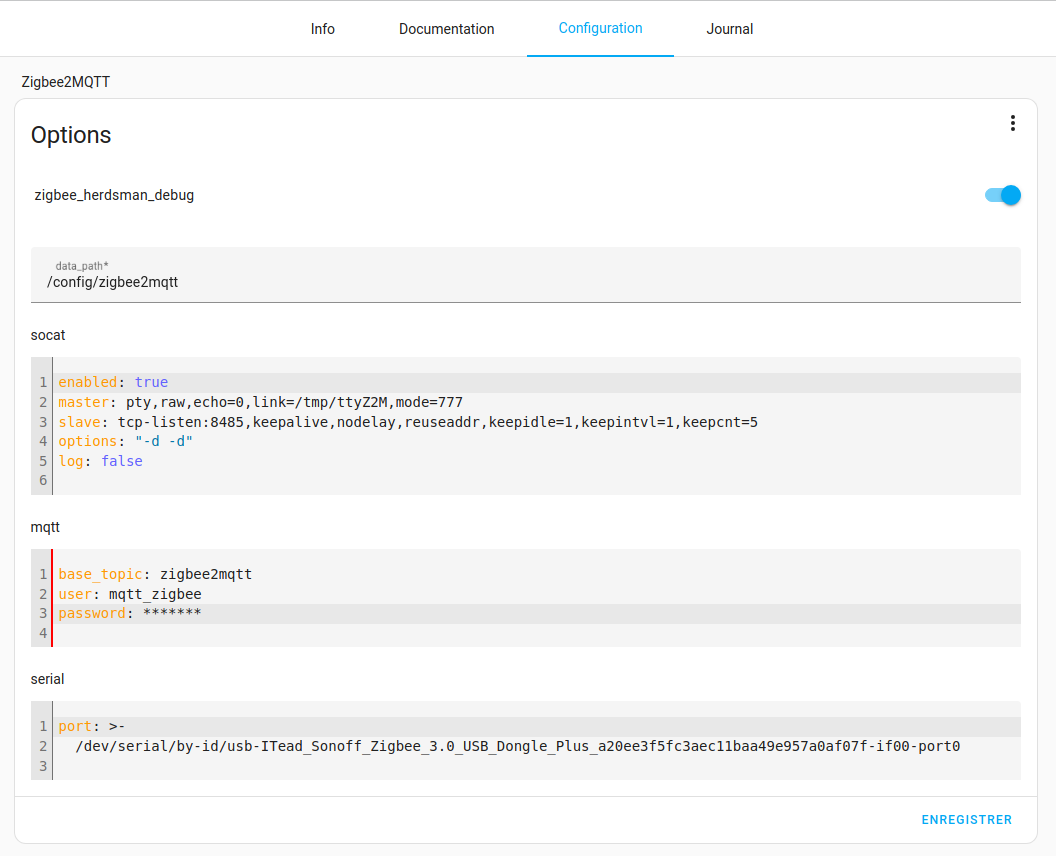
Task: Switch to the Info tab
Action: [323, 29]
